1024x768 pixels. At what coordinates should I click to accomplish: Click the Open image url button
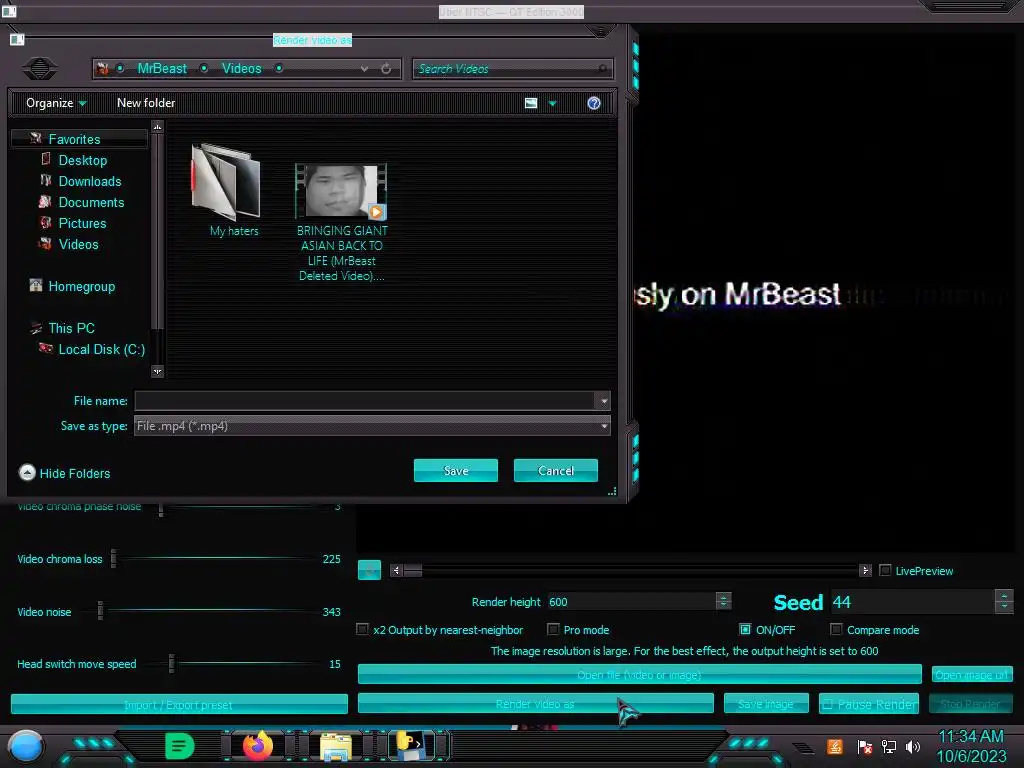point(972,674)
